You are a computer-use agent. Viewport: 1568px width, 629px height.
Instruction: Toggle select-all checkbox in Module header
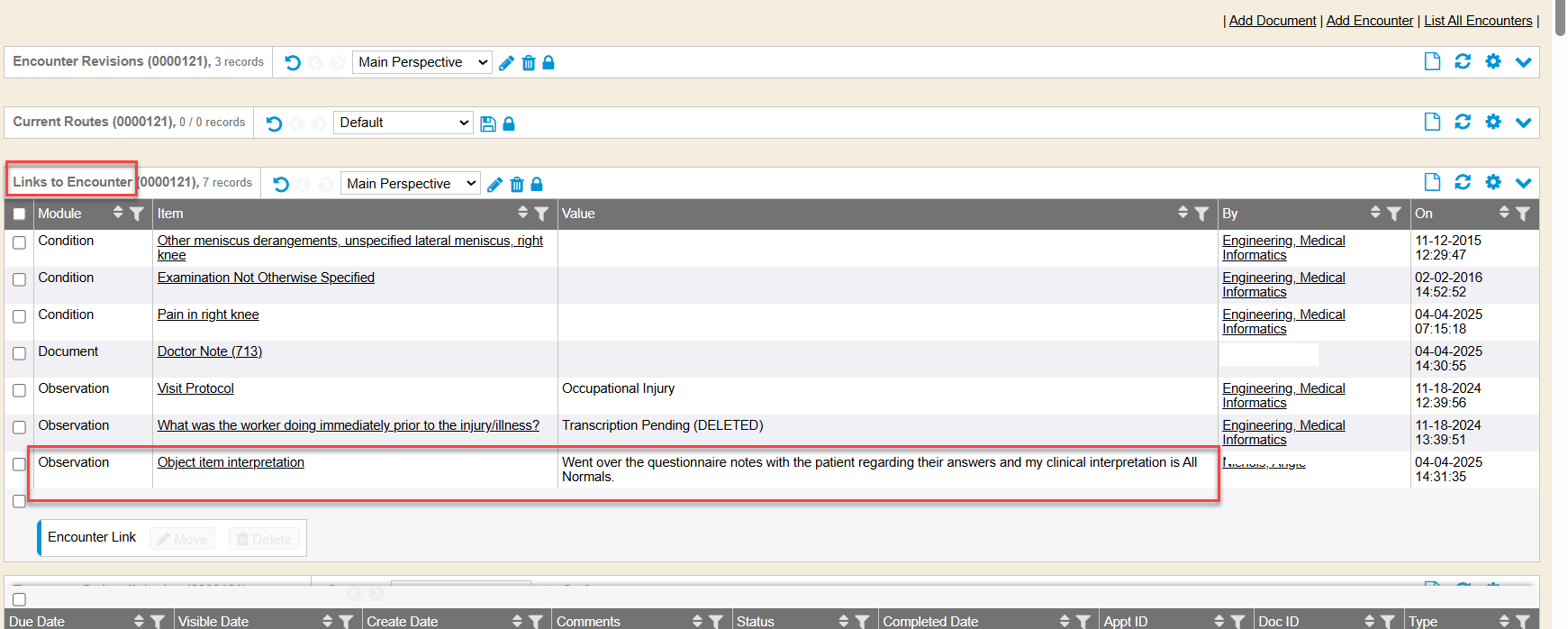pyautogui.click(x=19, y=214)
